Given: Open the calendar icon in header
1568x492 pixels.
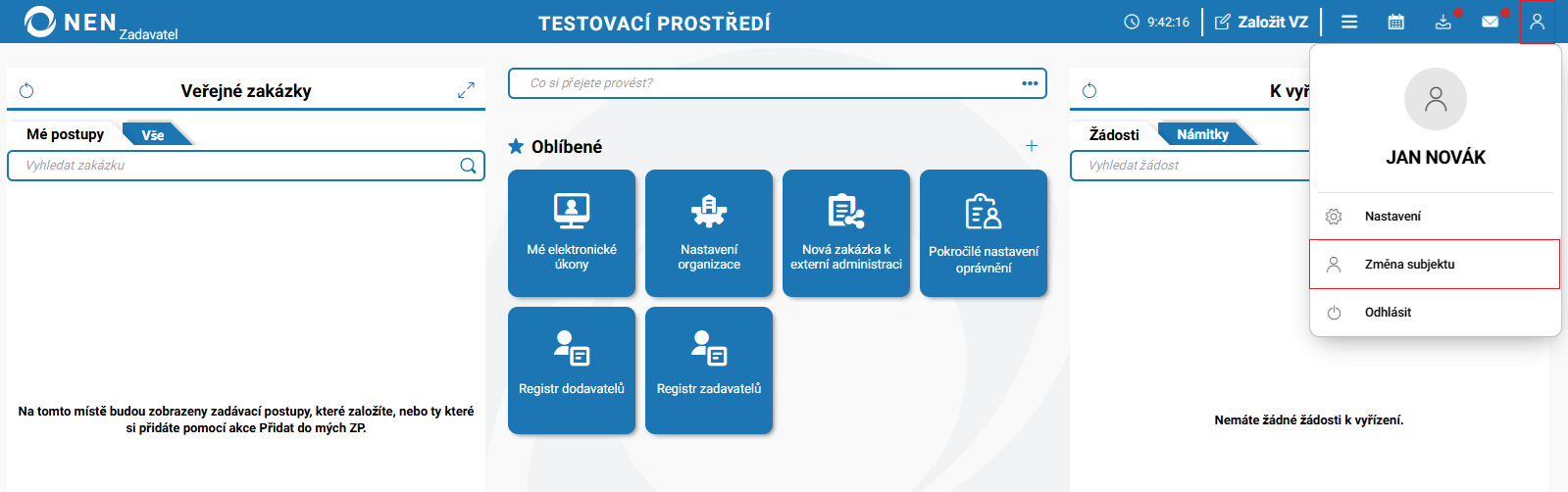Looking at the screenshot, I should pos(1396,22).
